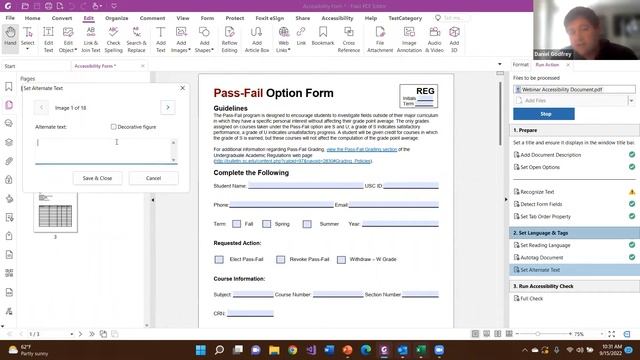Open the document tab list dropdown
Screen dimensions: 640x360
click(500, 64)
